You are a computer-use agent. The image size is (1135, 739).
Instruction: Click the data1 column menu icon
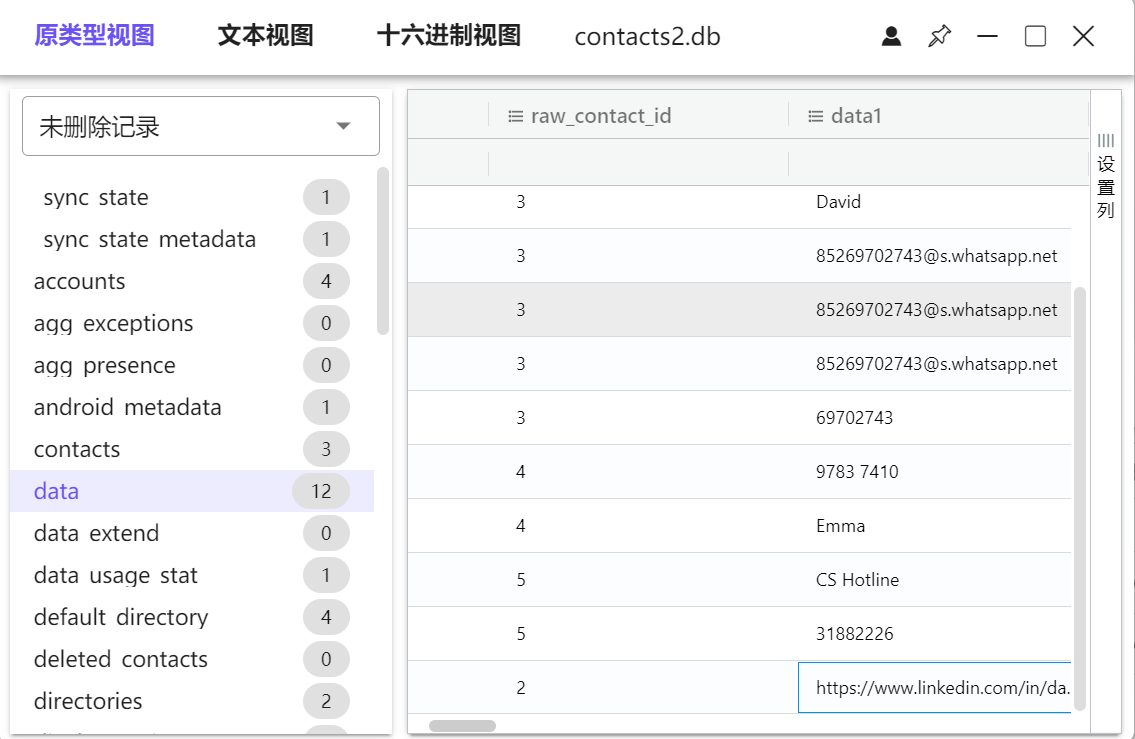(816, 116)
